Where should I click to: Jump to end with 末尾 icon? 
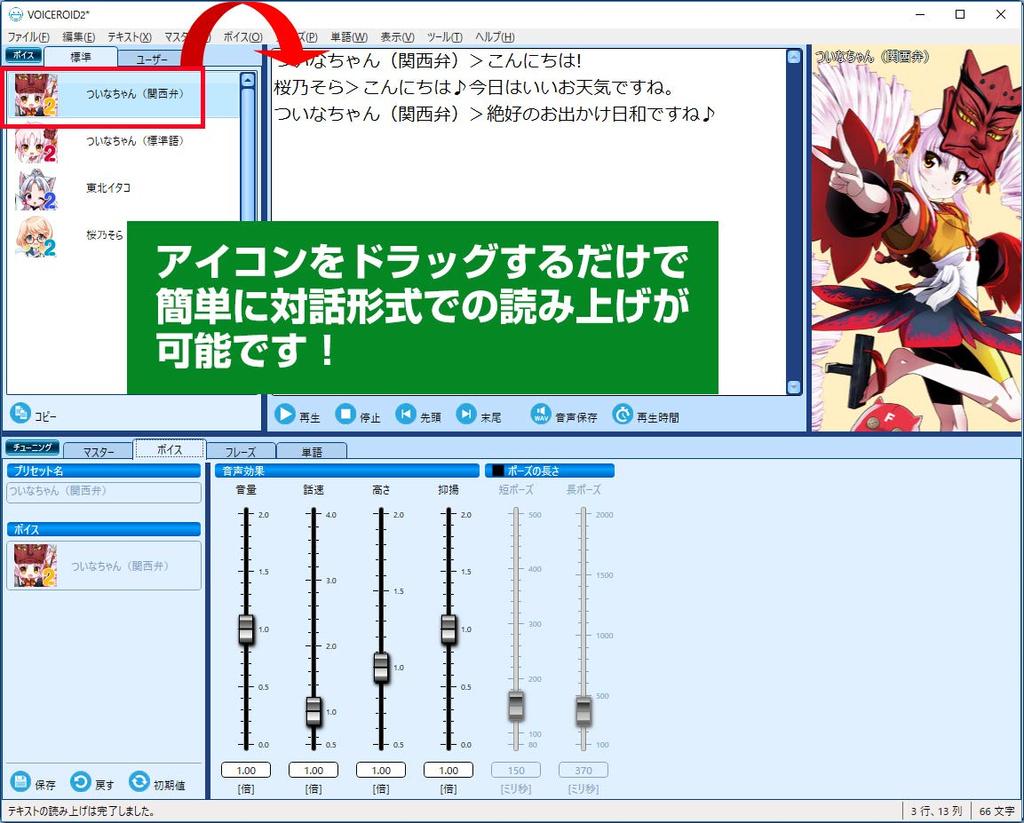[x=466, y=414]
